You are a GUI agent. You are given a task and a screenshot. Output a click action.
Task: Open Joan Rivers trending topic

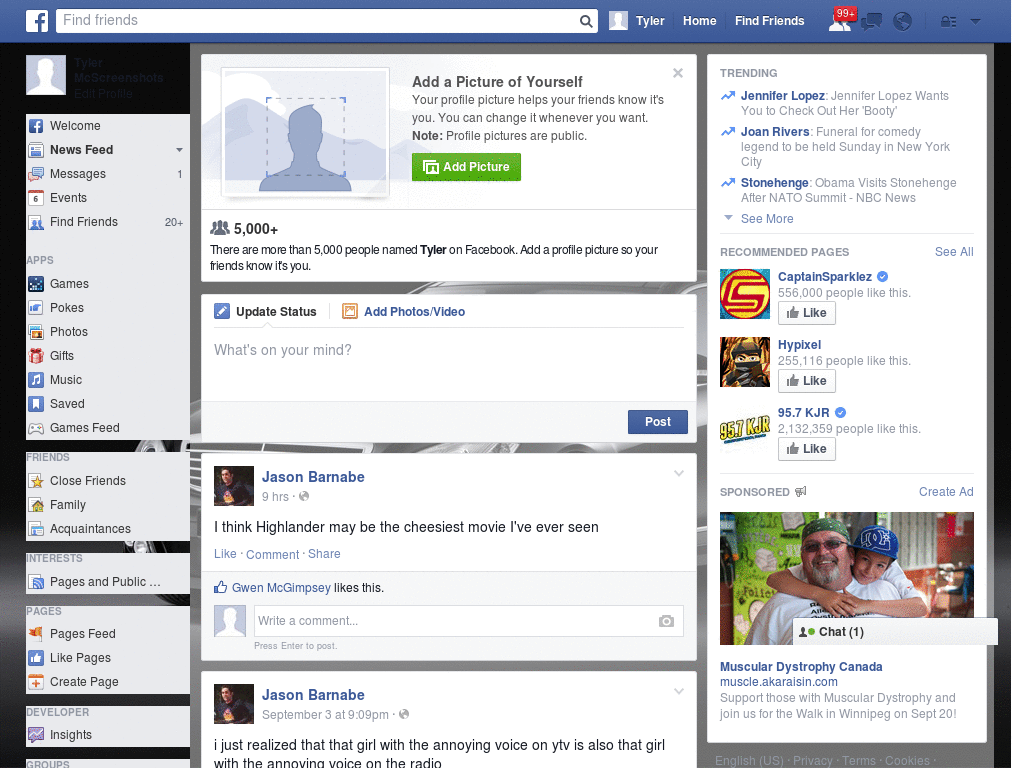pyautogui.click(x=775, y=132)
